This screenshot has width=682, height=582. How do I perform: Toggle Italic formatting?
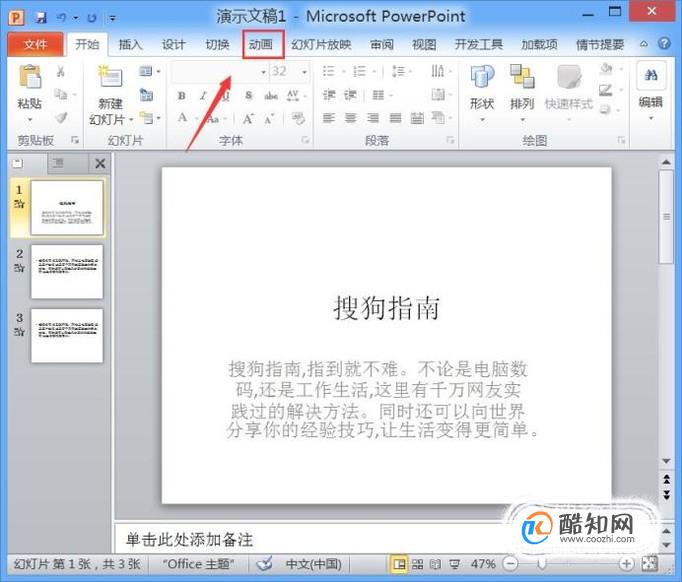203,96
